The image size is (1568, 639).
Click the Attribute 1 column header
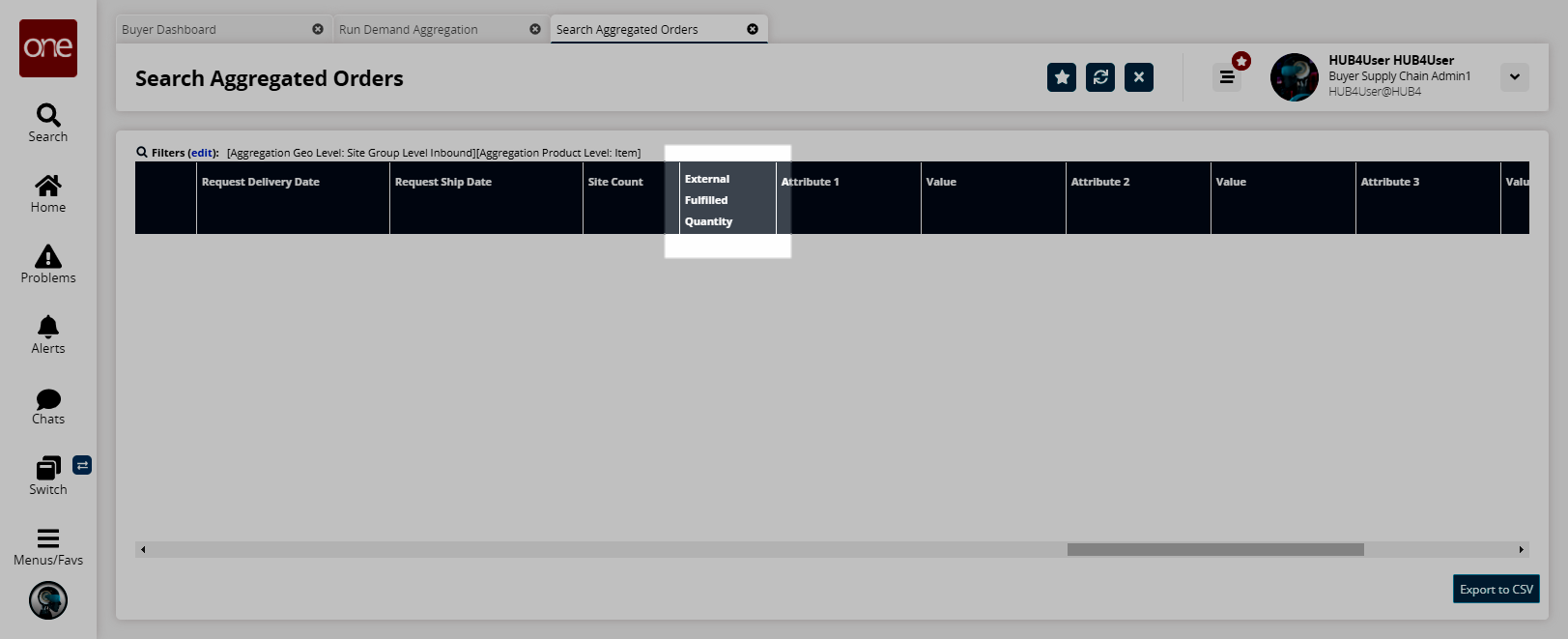click(848, 197)
